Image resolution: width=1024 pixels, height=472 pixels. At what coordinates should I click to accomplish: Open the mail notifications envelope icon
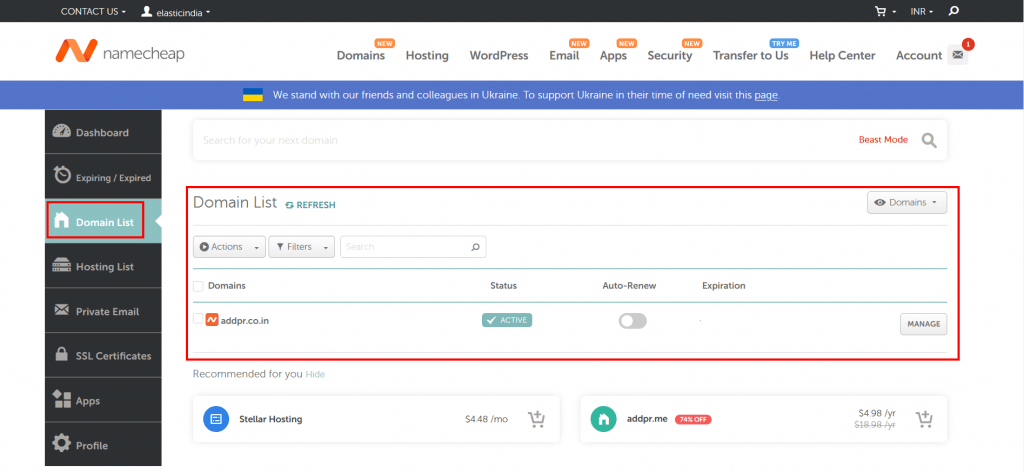957,55
